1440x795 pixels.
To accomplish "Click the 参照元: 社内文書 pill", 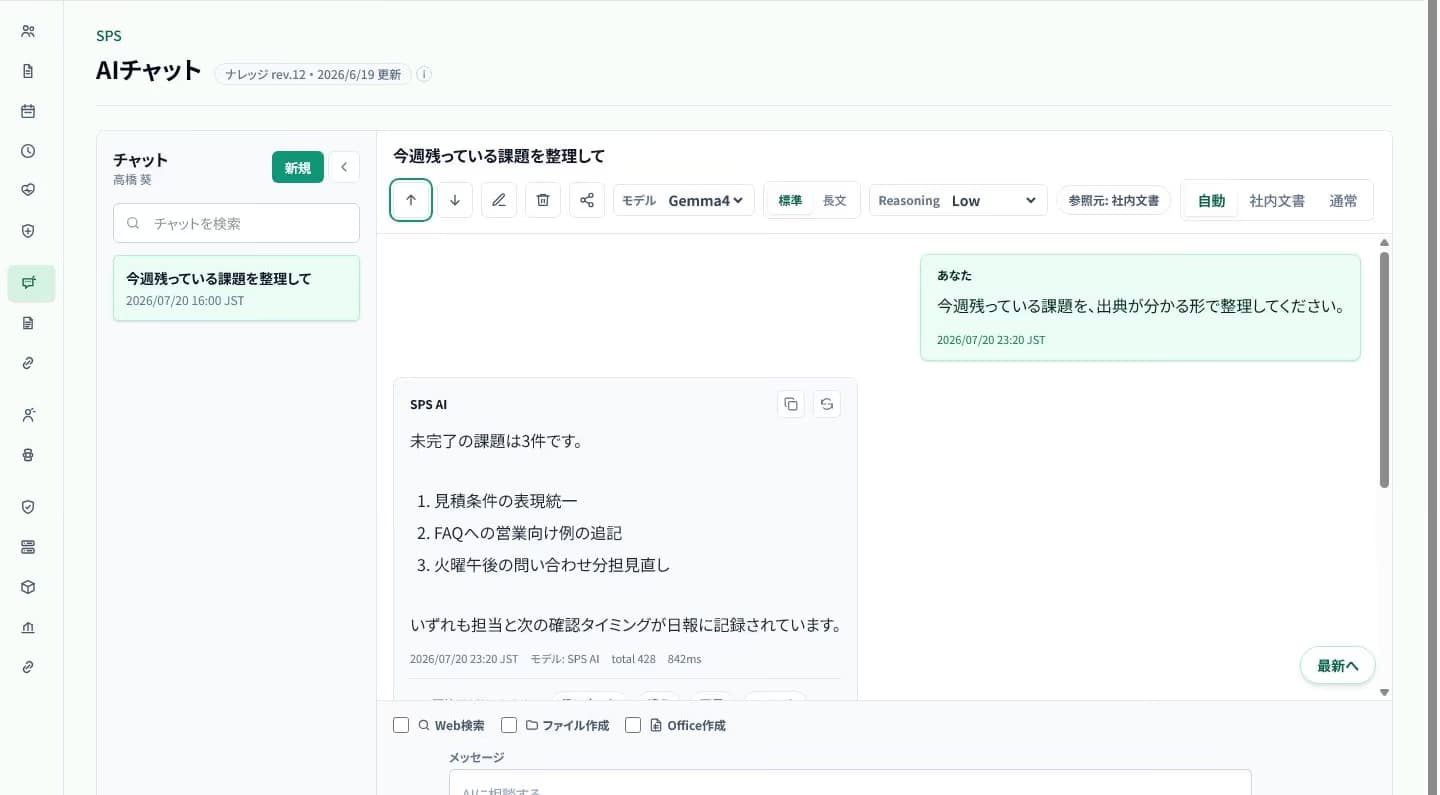I will point(1114,200).
